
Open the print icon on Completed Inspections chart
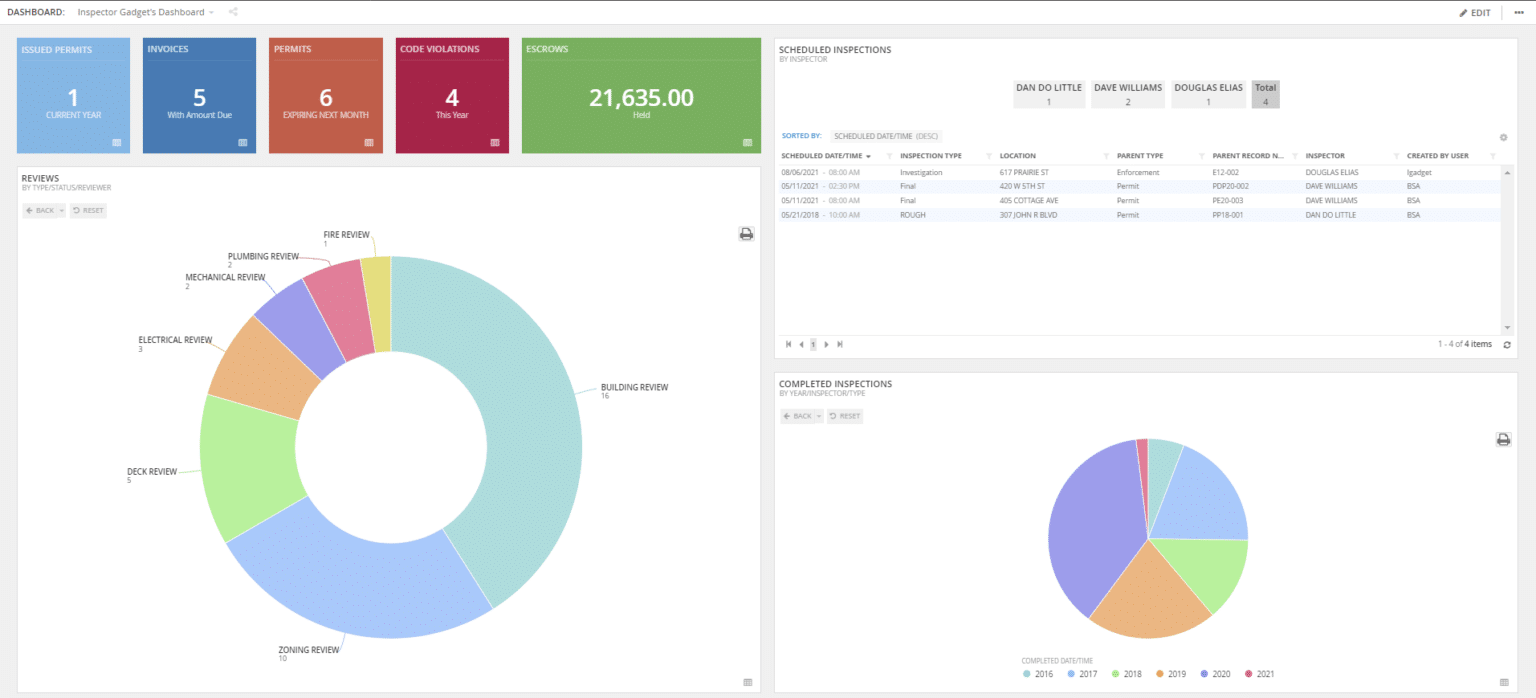[x=1503, y=439]
